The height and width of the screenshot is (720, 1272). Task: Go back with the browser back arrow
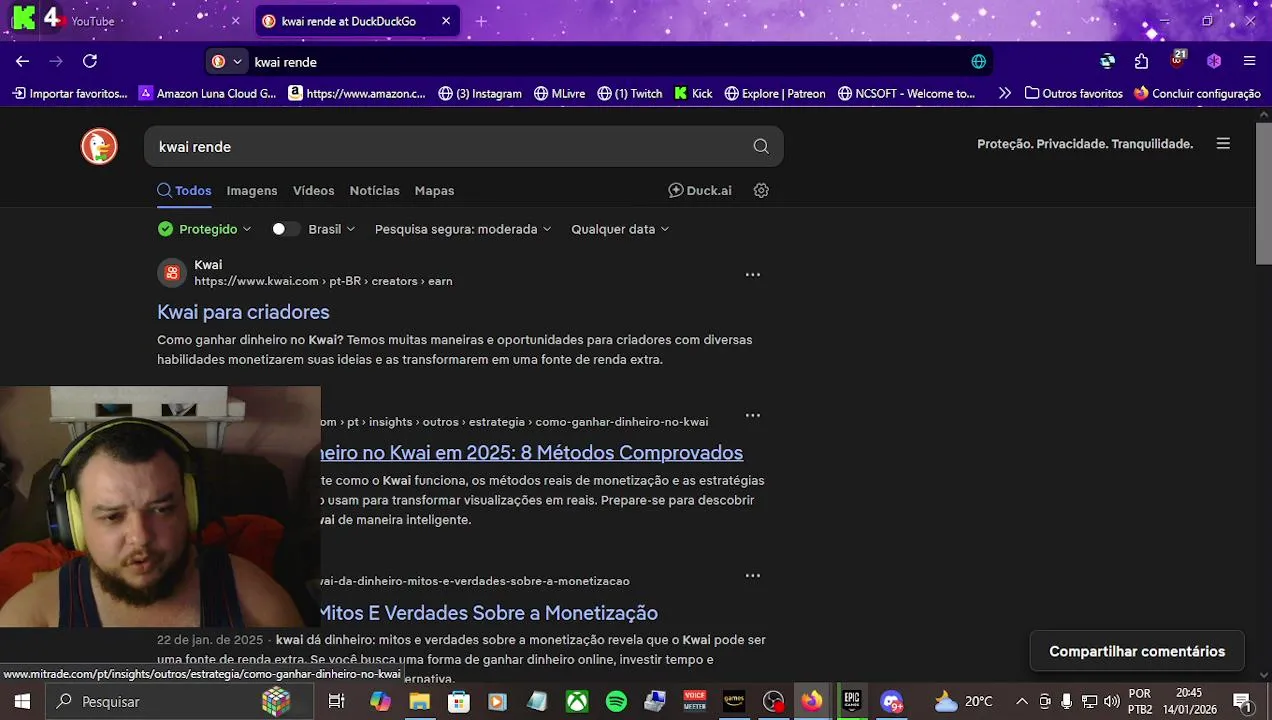(22, 61)
